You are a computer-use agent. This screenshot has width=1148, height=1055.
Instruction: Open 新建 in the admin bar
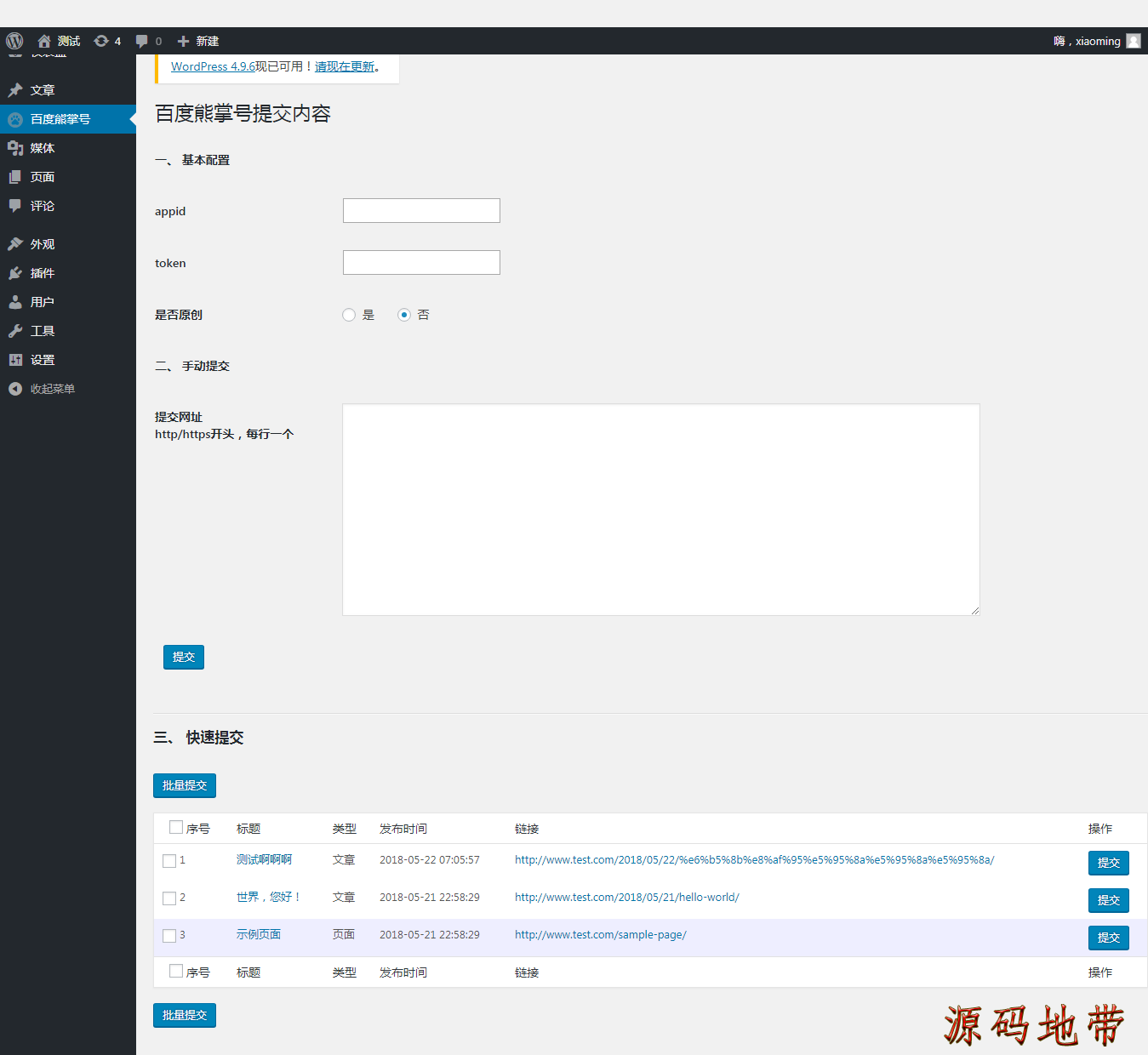point(198,41)
